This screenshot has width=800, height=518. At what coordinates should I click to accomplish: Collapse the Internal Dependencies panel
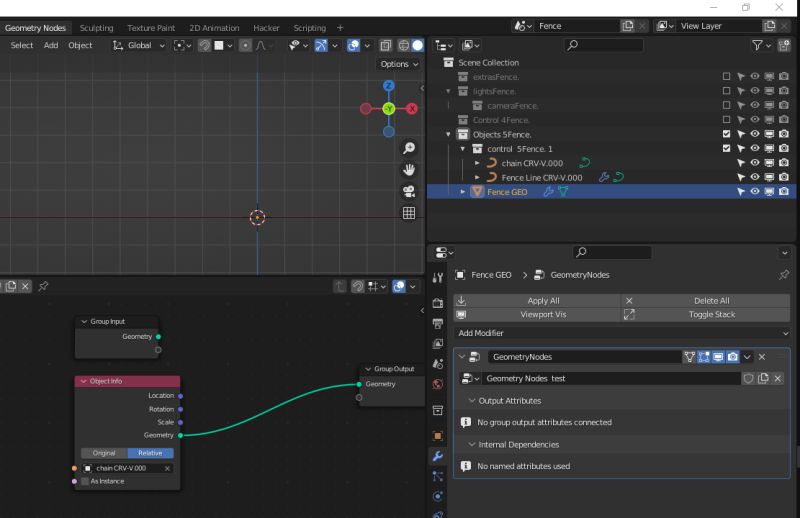472,445
